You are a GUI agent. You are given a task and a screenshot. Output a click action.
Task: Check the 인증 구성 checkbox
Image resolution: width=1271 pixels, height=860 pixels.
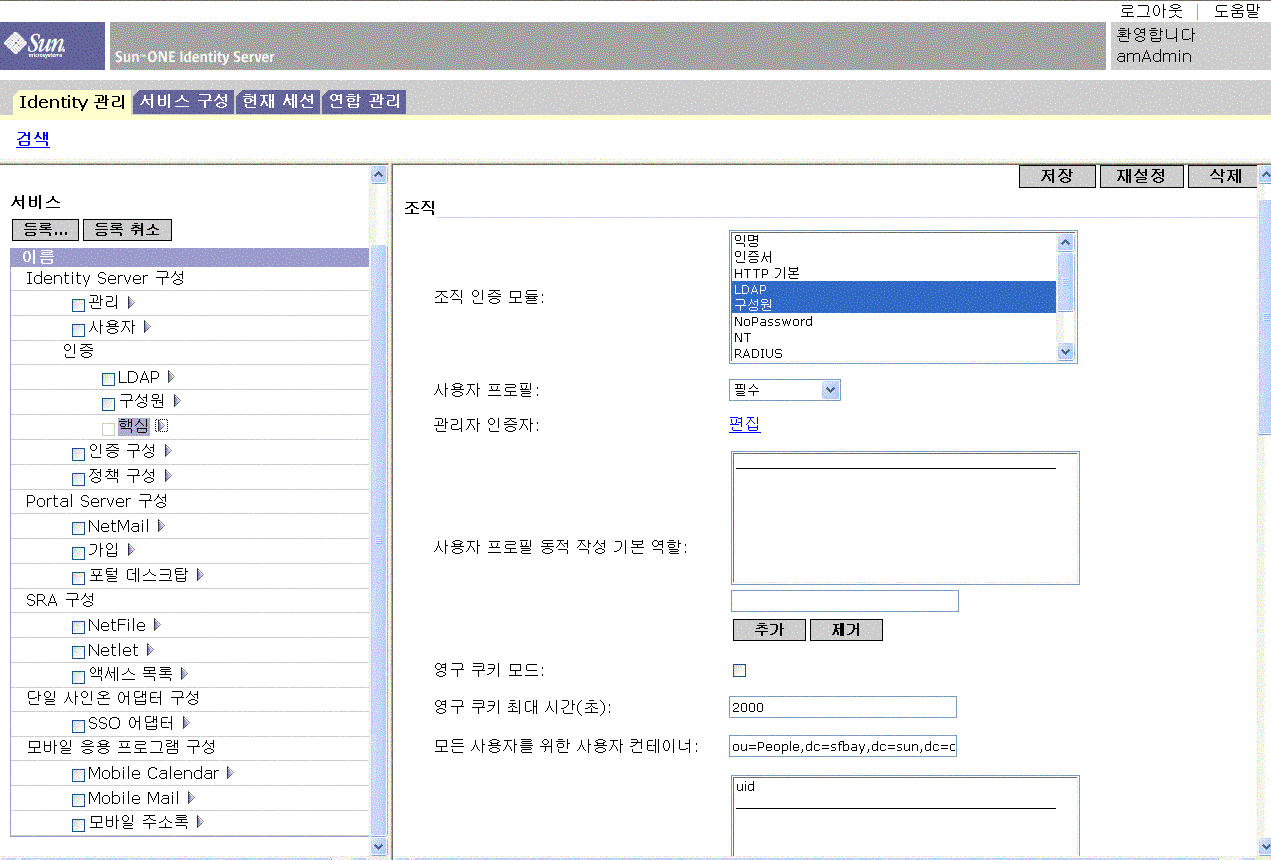[79, 453]
